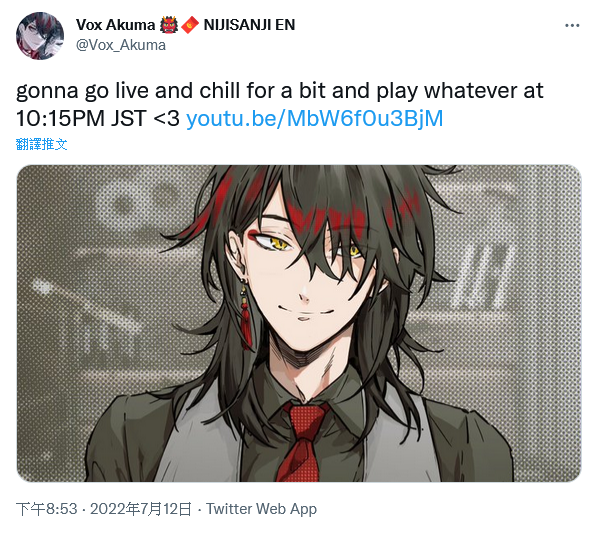Click the red envelope emoji beside the name
598x534 pixels.
tap(190, 25)
